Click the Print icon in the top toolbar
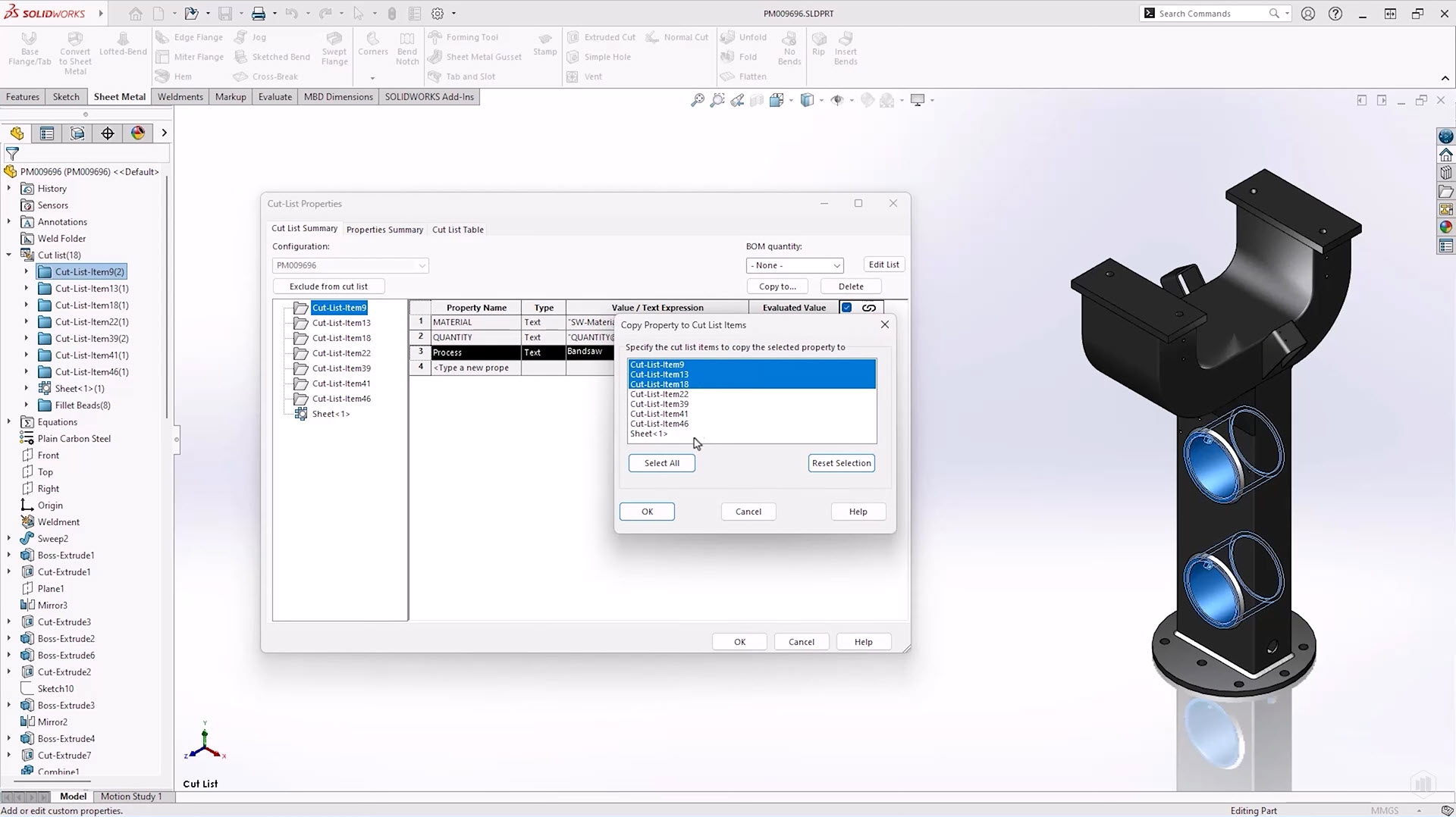1456x817 pixels. pos(259,14)
